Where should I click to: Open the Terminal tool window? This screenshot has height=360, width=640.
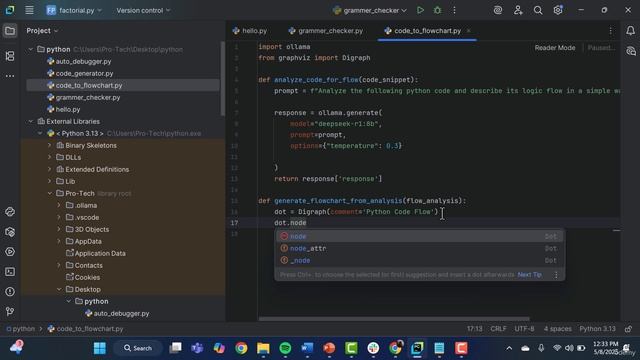point(10,272)
